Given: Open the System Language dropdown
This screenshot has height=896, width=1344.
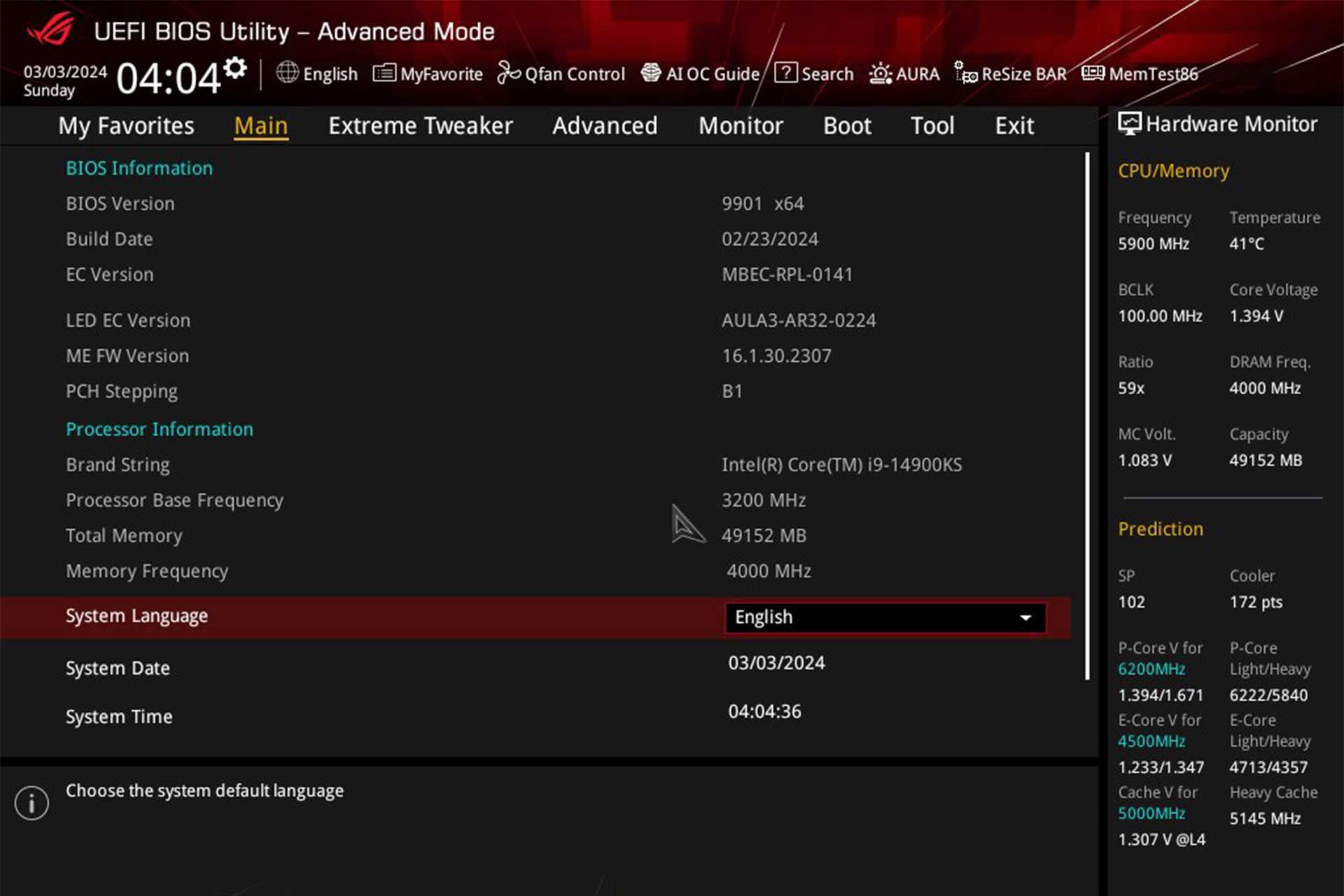Looking at the screenshot, I should click(x=884, y=617).
